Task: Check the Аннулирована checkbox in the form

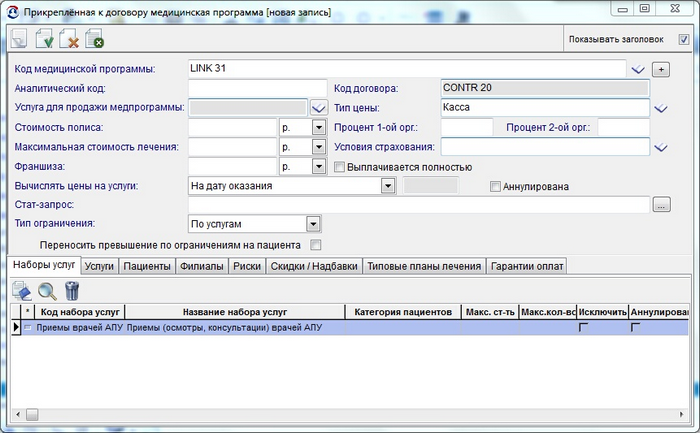Action: point(495,186)
